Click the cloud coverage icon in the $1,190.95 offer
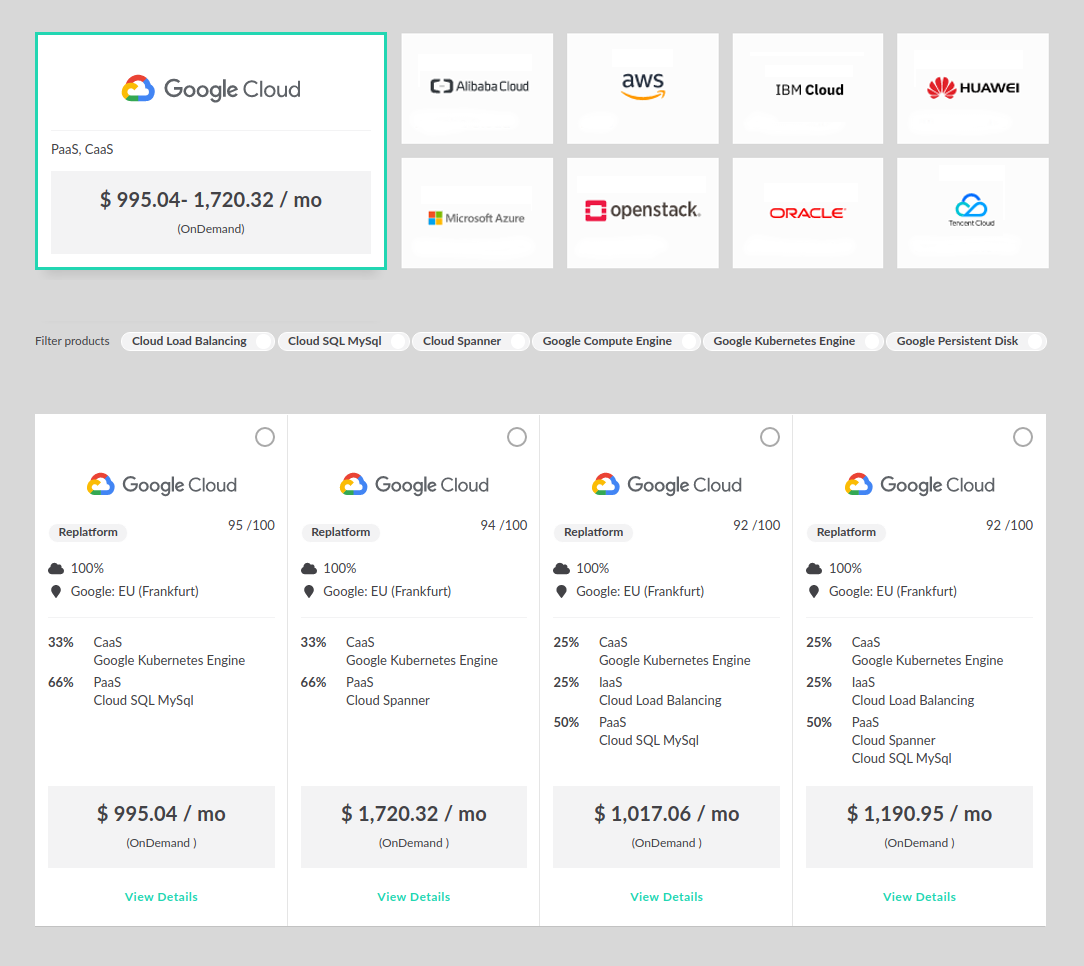 tap(814, 568)
